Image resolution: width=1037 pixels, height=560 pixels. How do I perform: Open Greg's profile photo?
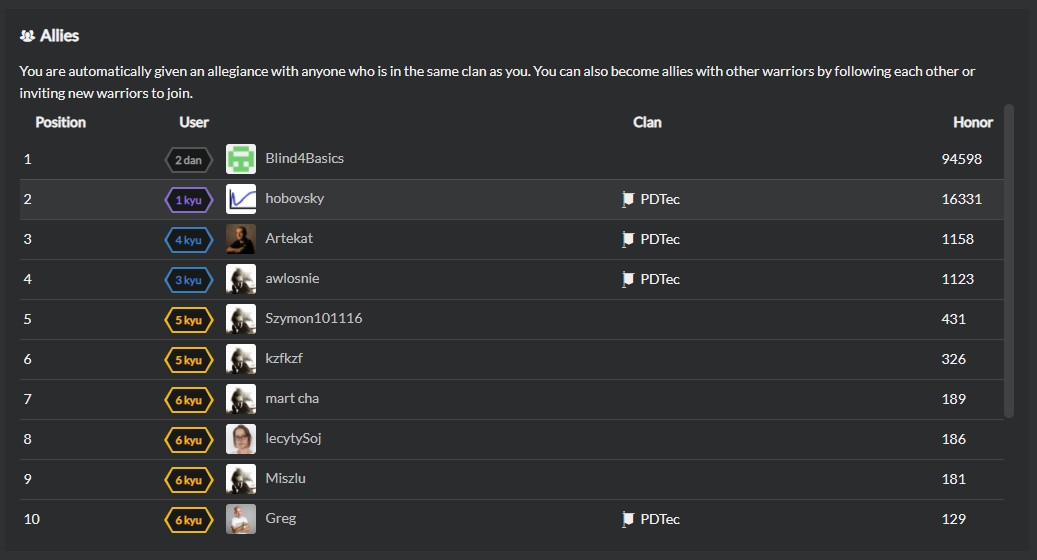click(241, 519)
